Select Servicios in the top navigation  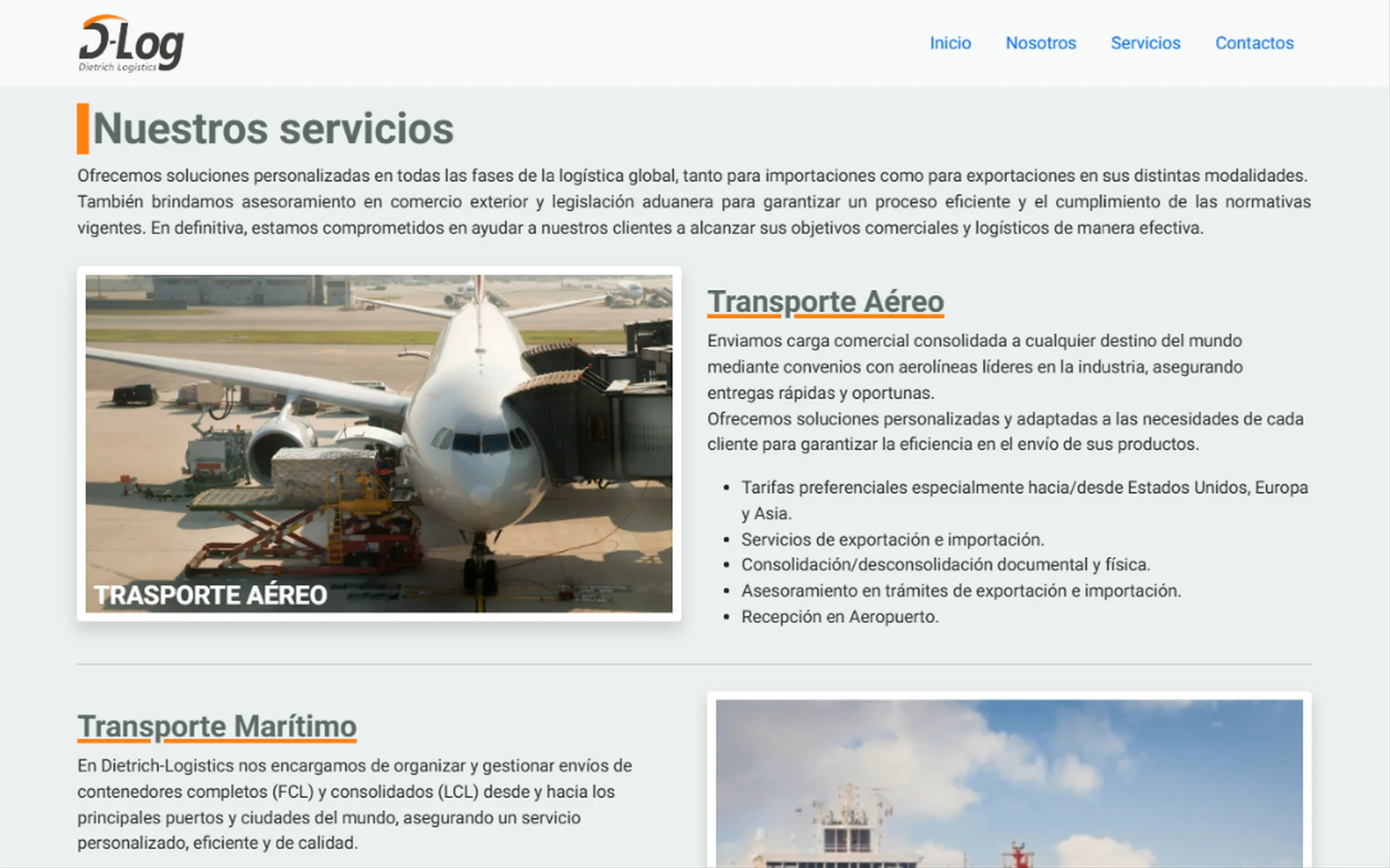point(1145,43)
